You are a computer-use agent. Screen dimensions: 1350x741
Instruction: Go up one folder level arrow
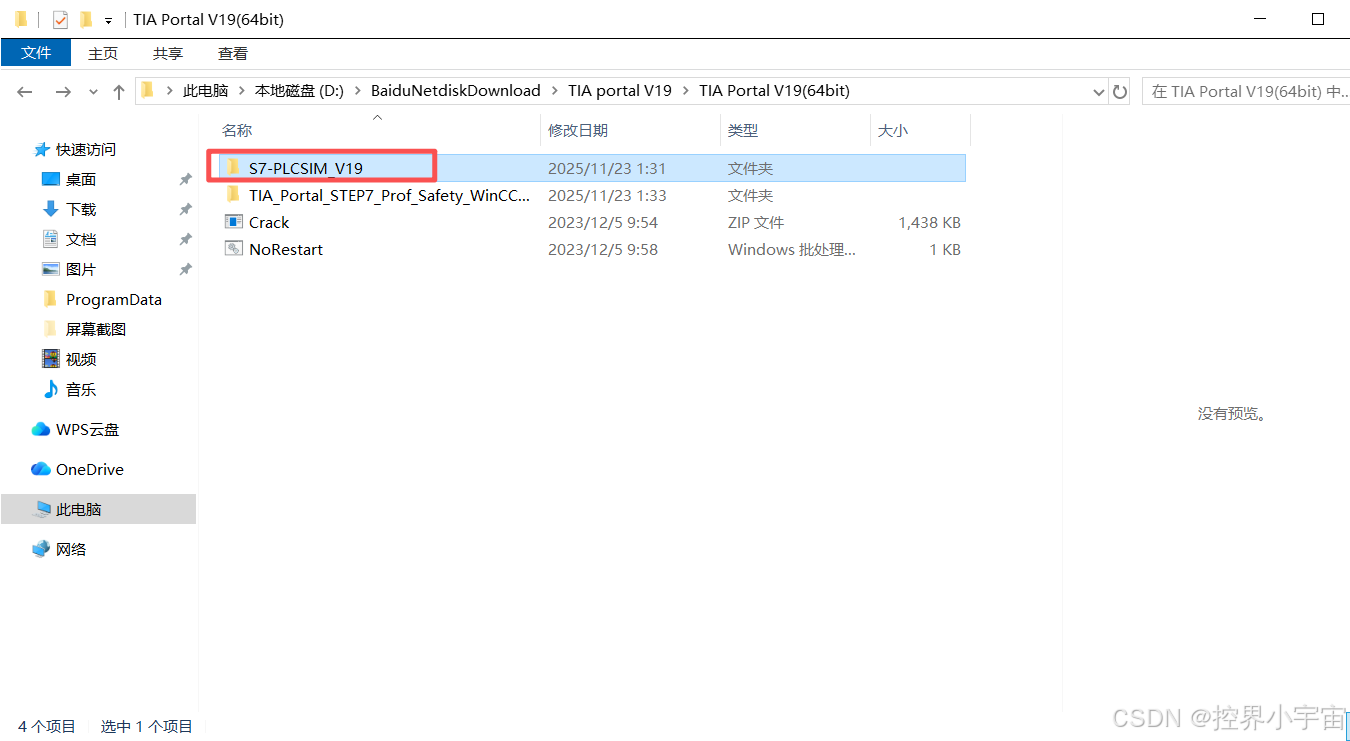[119, 91]
